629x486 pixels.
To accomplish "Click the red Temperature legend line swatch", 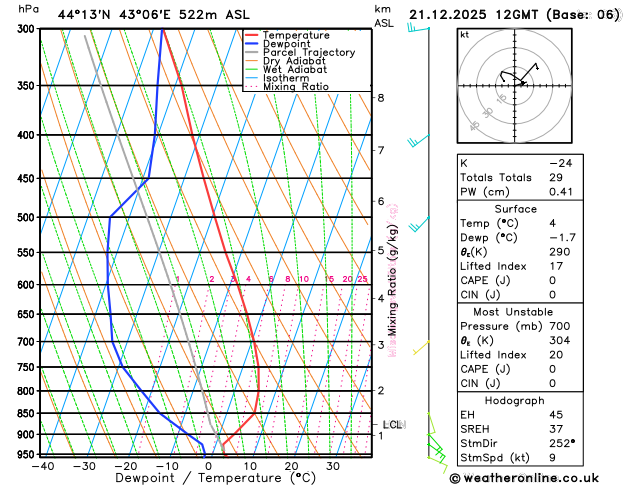I will click(252, 35).
